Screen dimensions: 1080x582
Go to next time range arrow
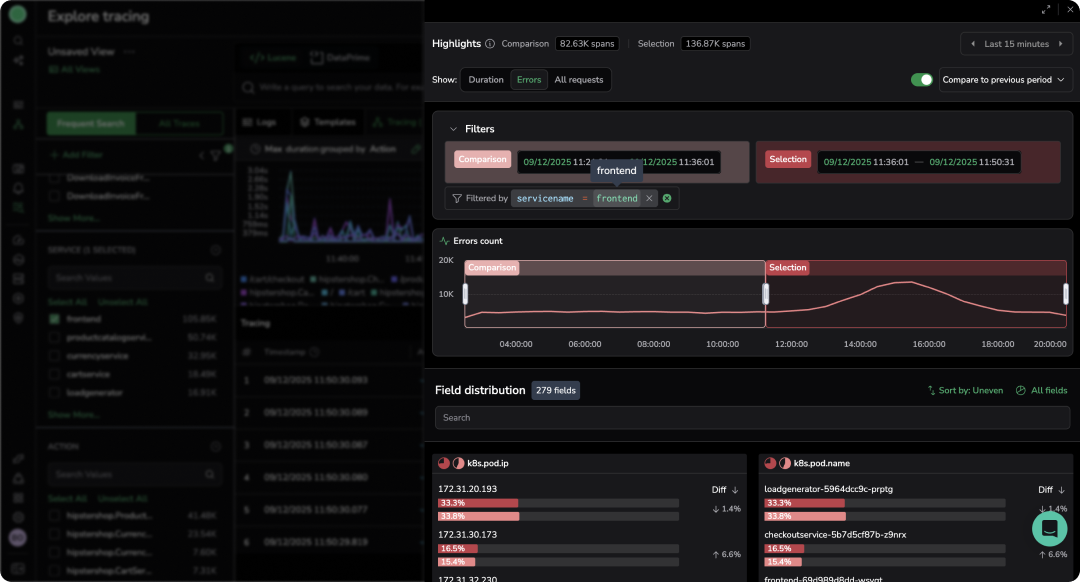pyautogui.click(x=1061, y=44)
